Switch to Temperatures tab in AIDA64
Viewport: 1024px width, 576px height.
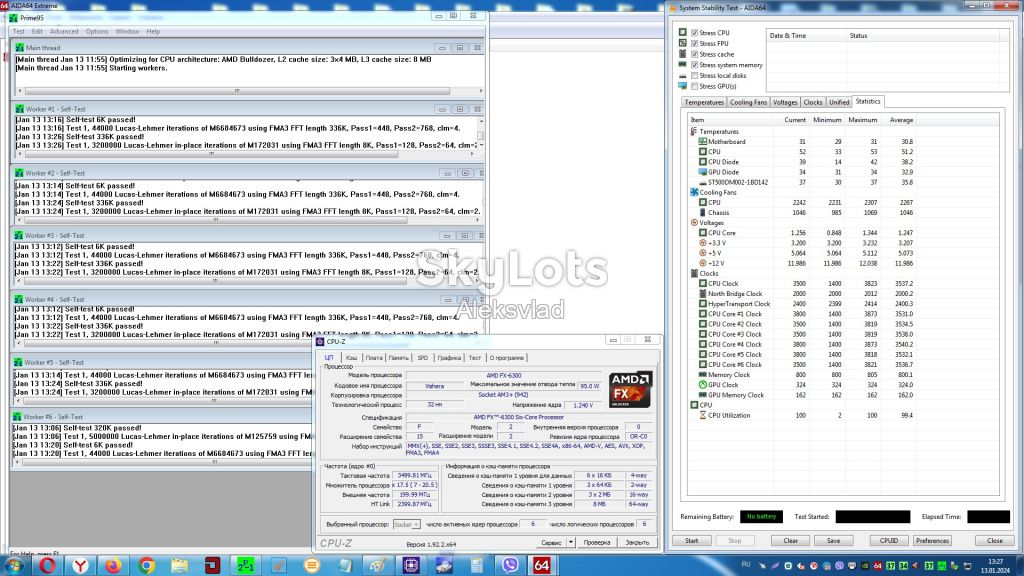click(703, 103)
